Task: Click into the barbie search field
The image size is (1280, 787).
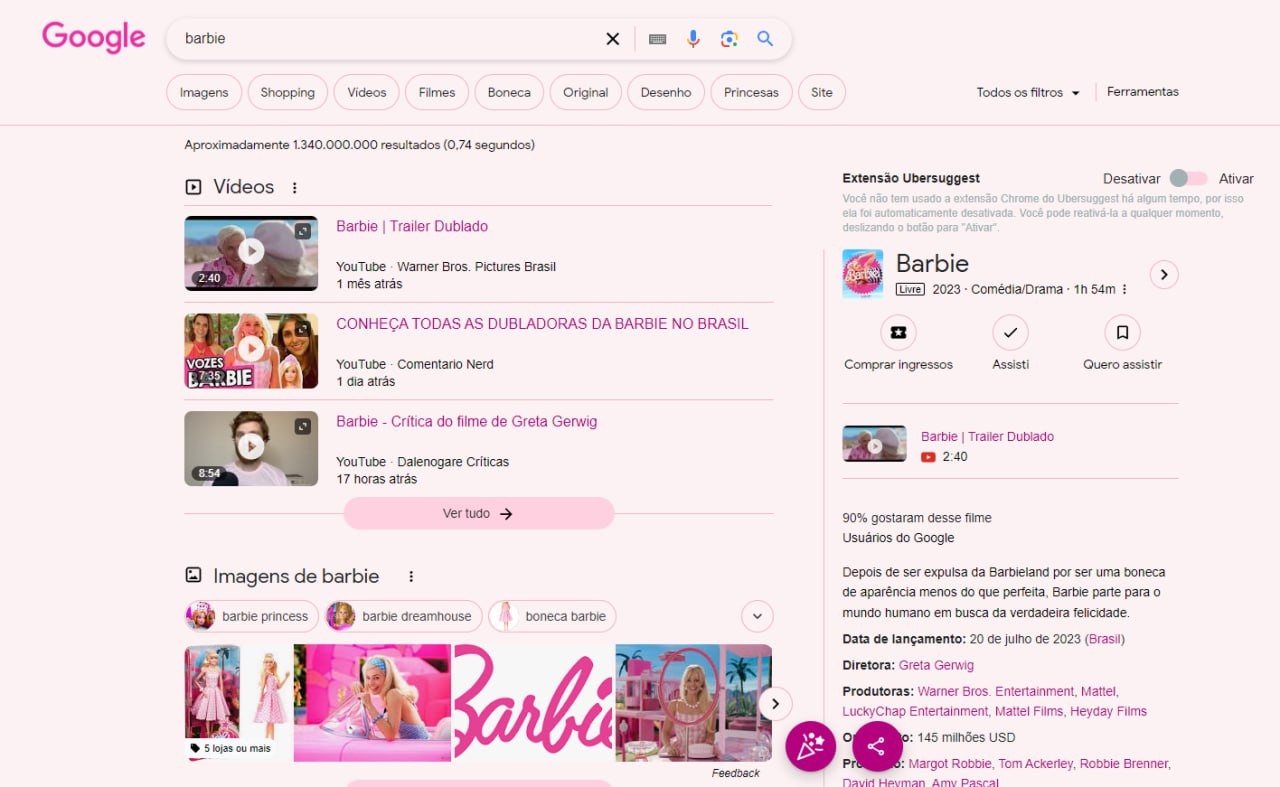Action: coord(390,39)
